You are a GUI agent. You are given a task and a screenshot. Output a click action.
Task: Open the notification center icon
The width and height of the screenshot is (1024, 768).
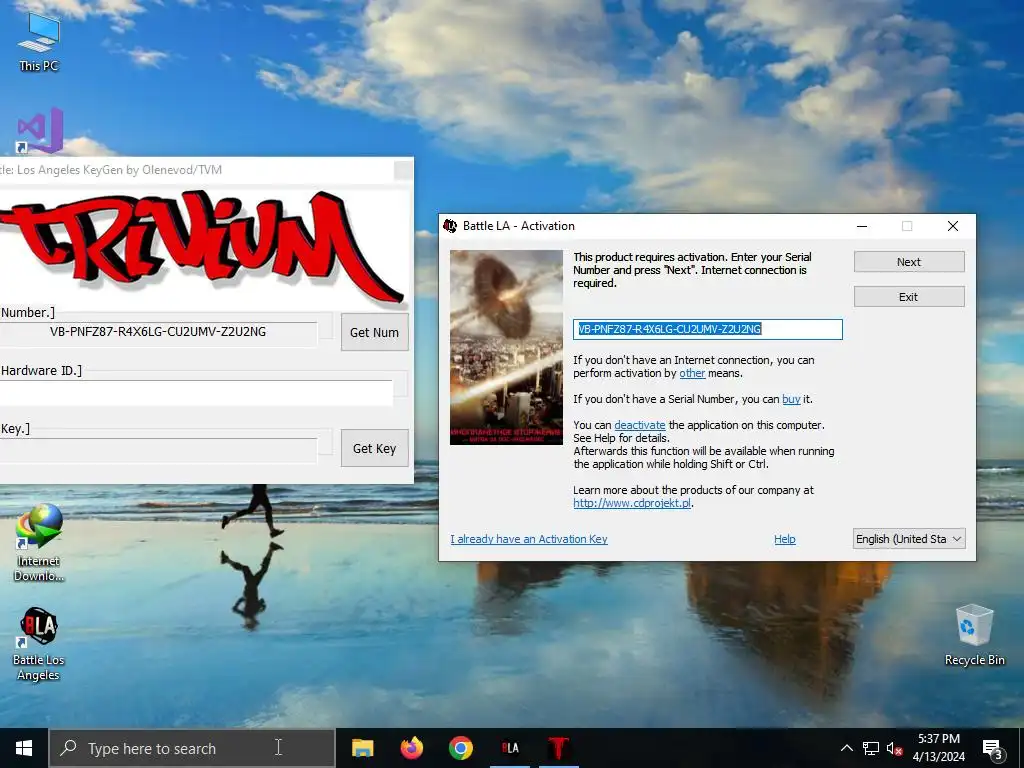point(993,749)
